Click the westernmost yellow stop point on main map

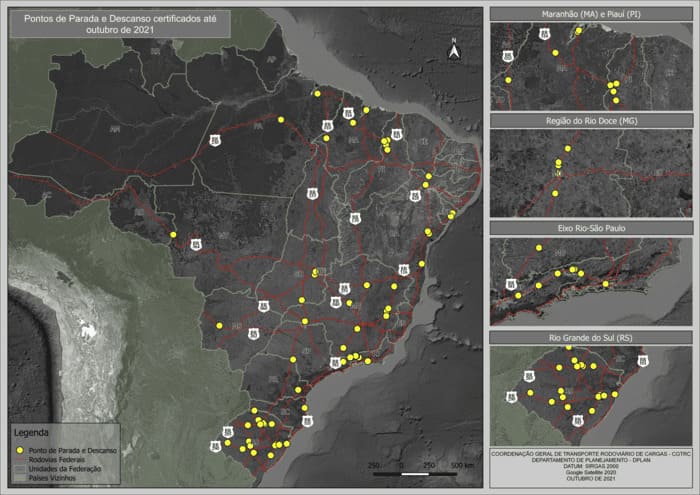click(173, 235)
